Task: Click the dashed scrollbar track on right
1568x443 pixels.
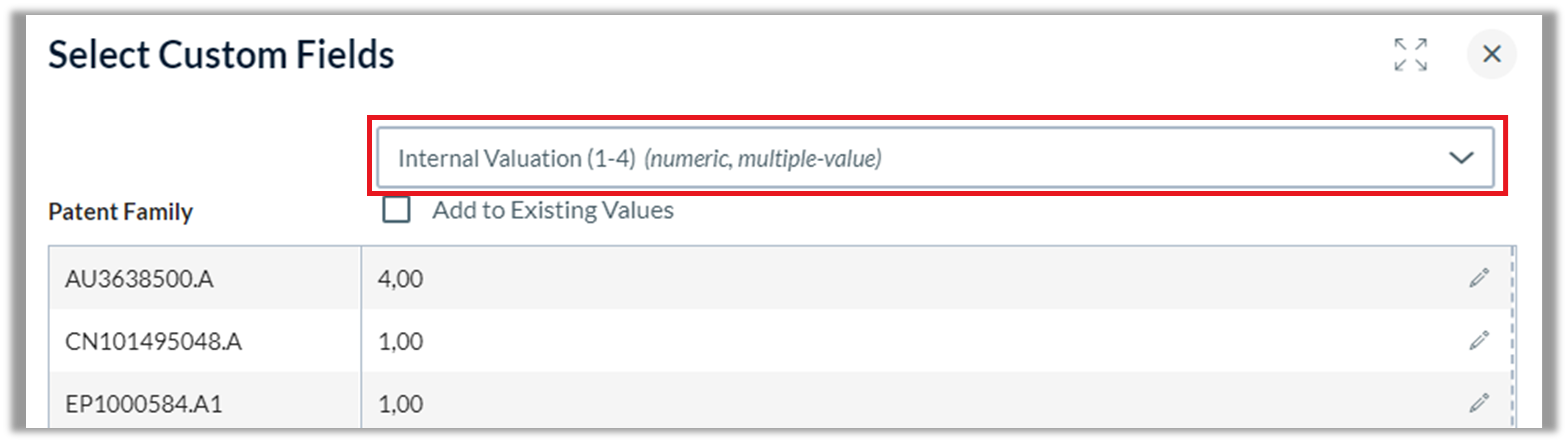Action: (x=1513, y=338)
